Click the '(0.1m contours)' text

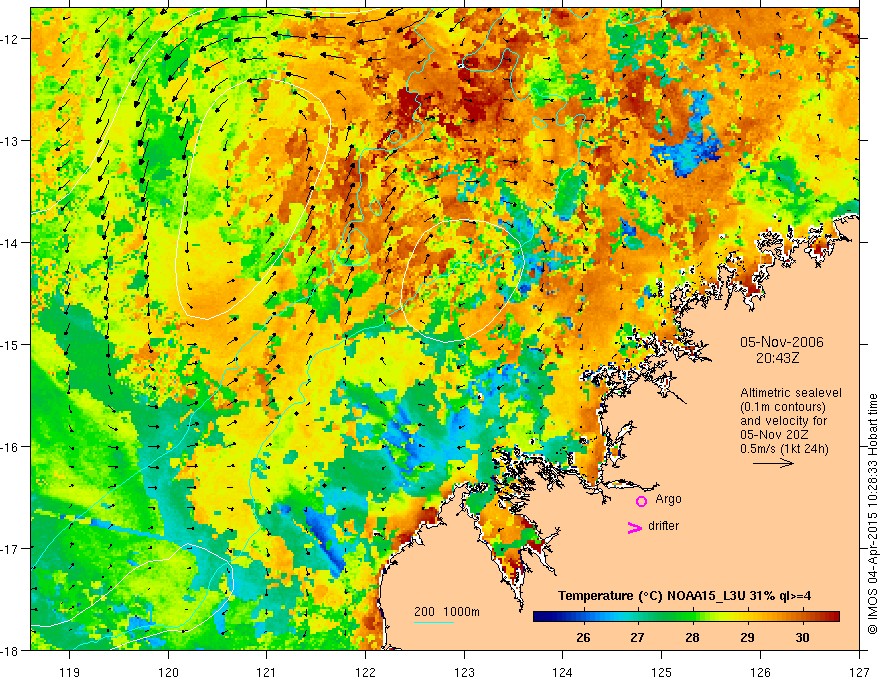(783, 407)
